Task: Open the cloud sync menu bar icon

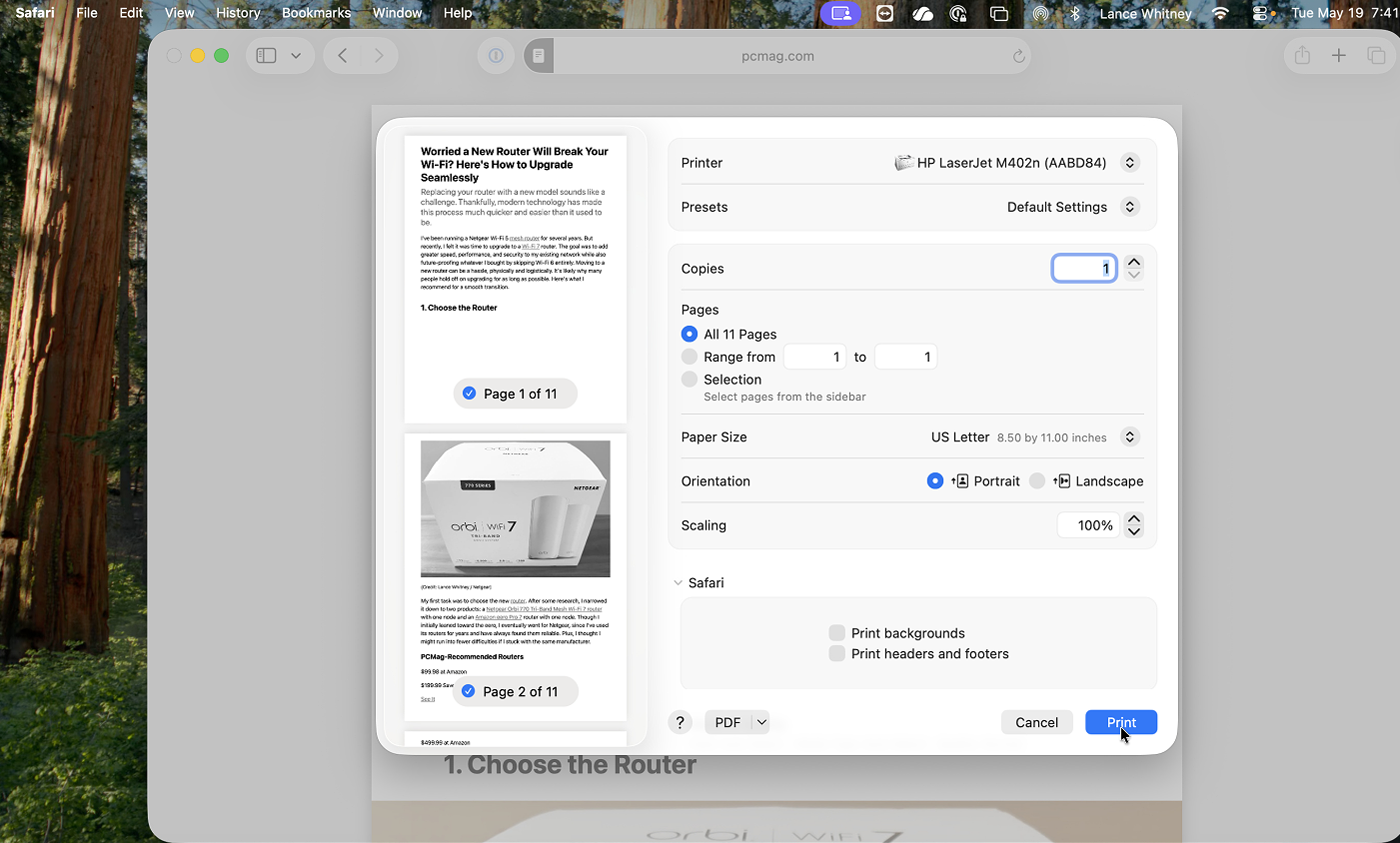Action: [x=922, y=13]
